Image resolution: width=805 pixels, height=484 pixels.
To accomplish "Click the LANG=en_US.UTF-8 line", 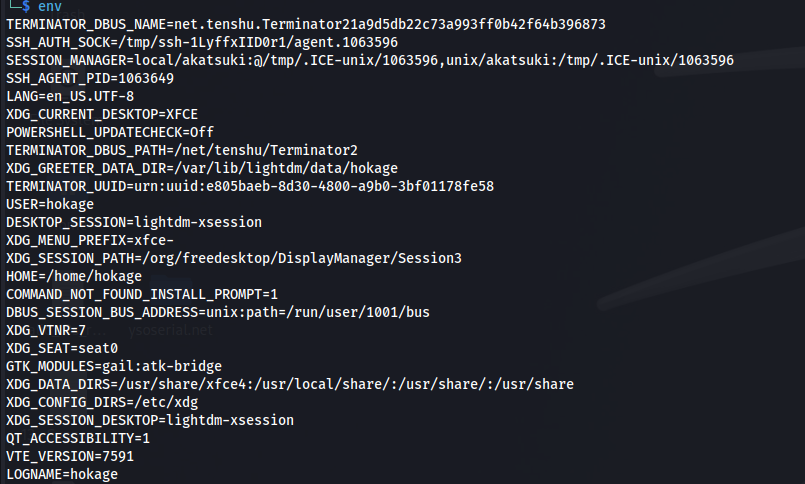I will click(x=70, y=96).
